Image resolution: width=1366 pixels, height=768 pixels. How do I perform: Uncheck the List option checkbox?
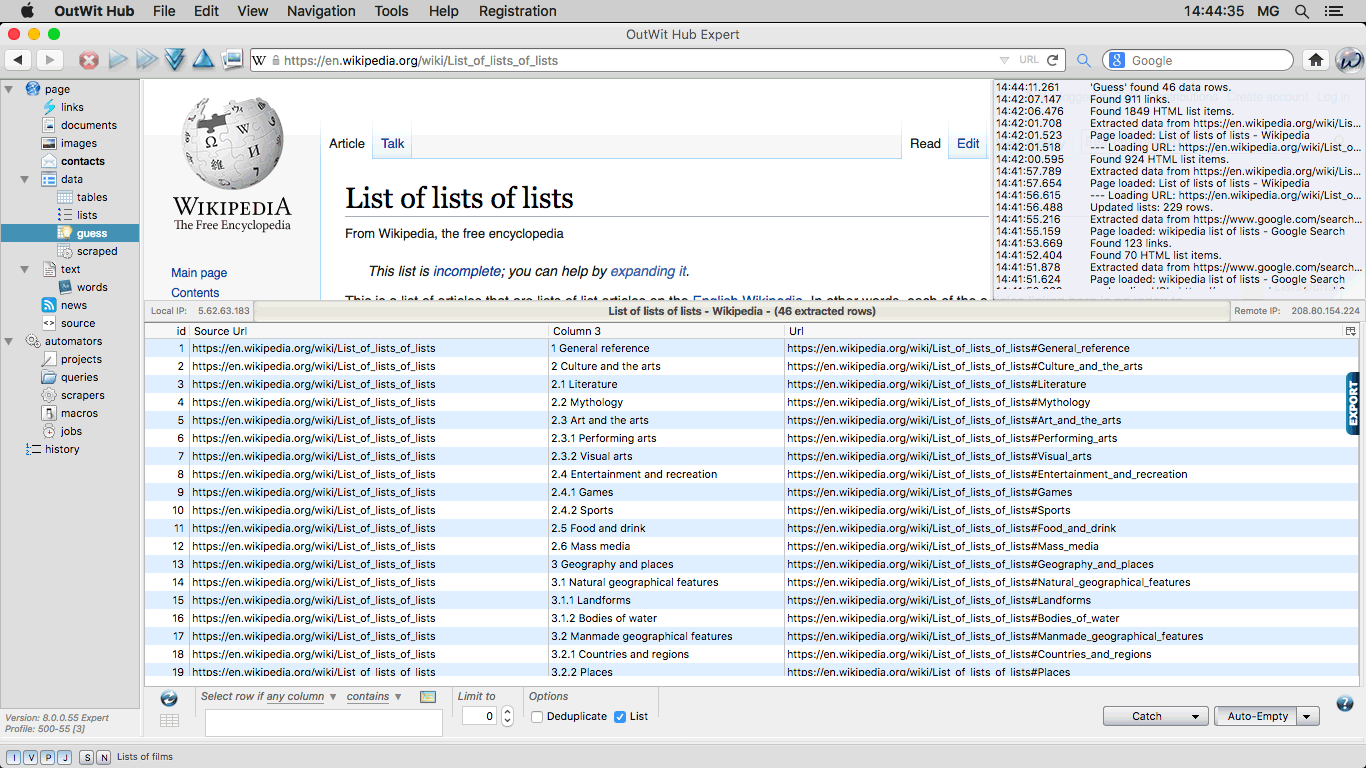click(x=620, y=716)
